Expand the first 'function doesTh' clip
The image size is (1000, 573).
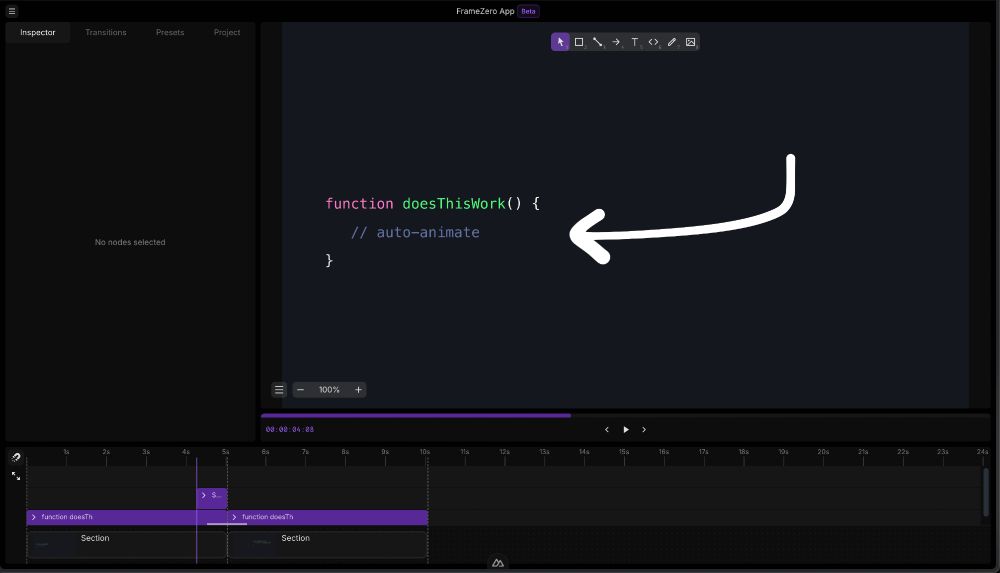[34, 517]
